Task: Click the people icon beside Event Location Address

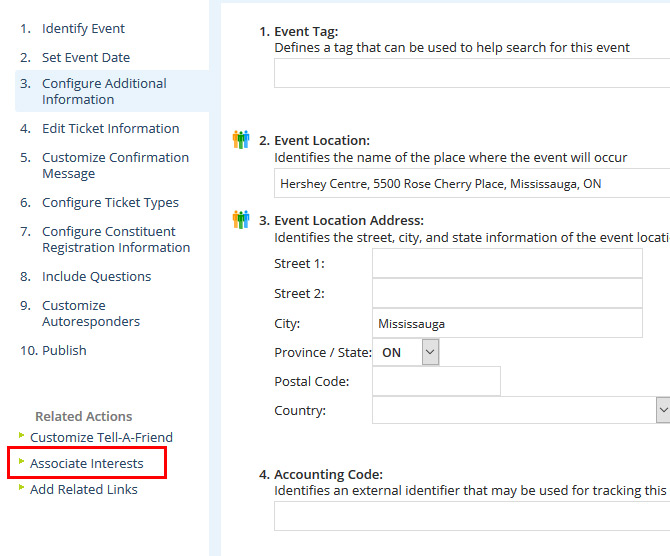Action: click(x=240, y=220)
